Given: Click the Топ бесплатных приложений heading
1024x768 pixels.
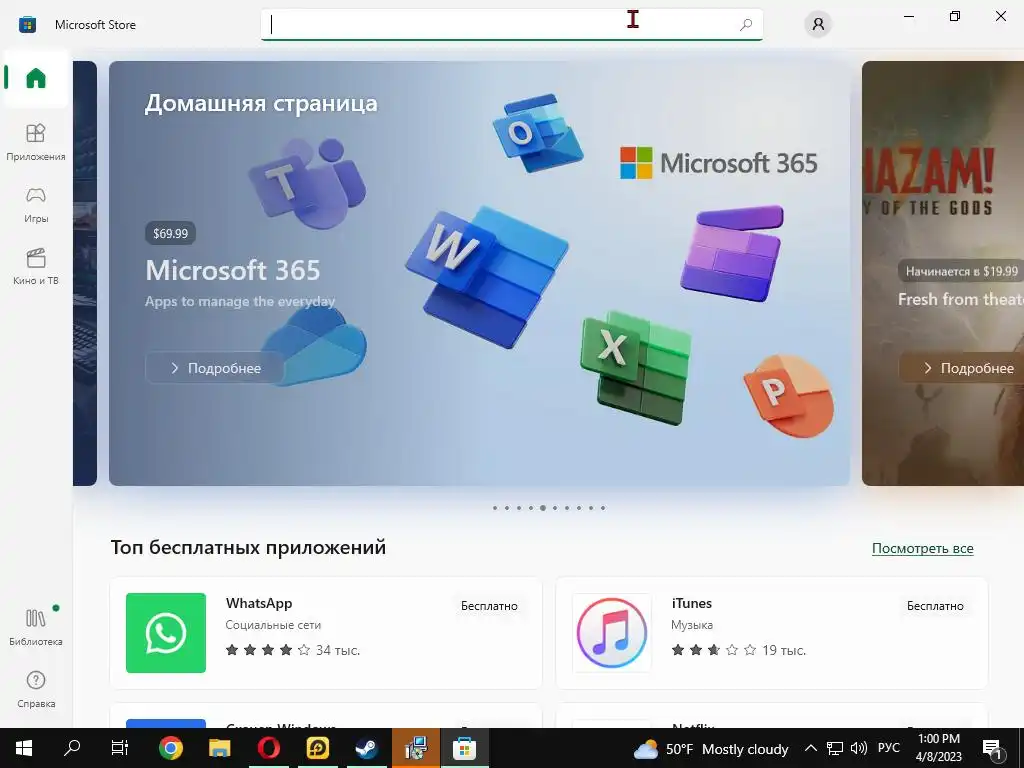Looking at the screenshot, I should pyautogui.click(x=248, y=547).
